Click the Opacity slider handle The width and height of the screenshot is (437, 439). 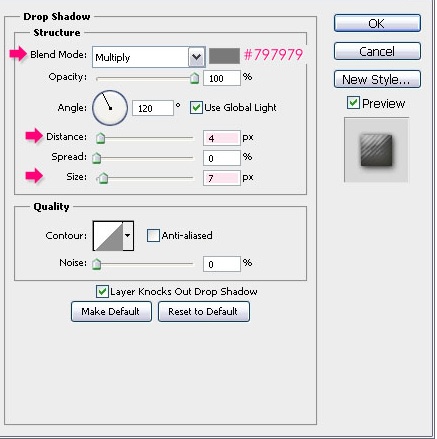pos(194,78)
